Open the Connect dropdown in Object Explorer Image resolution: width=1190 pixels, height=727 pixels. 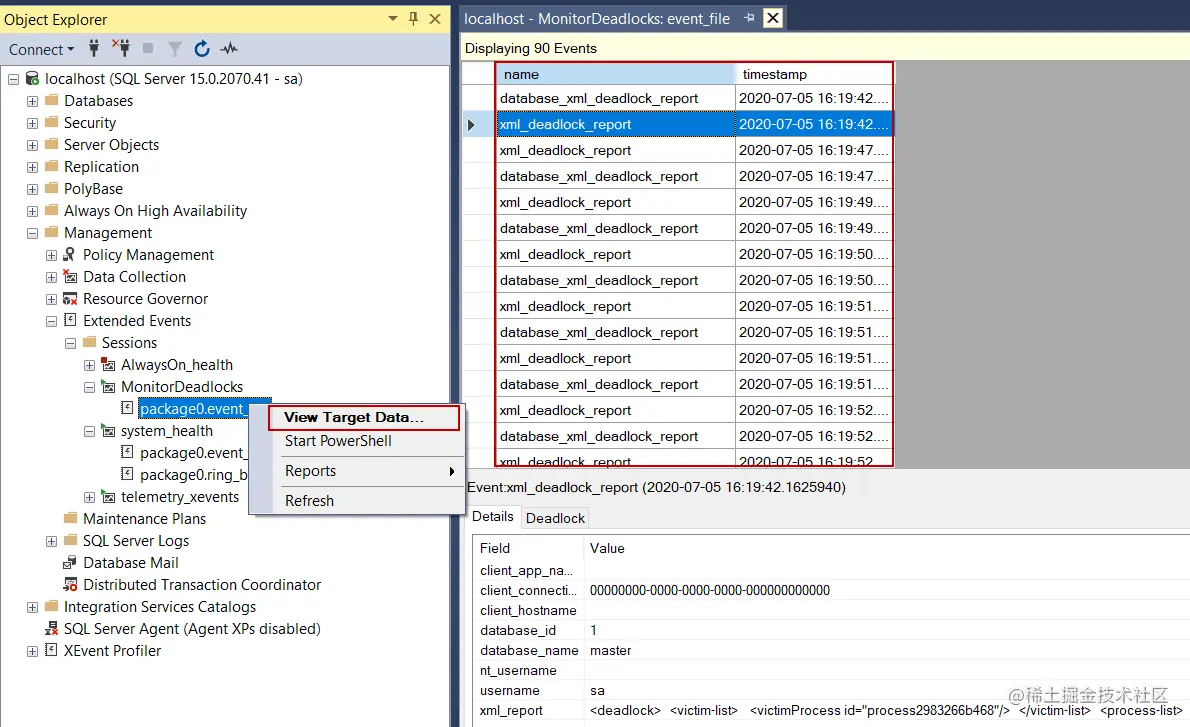(41, 49)
